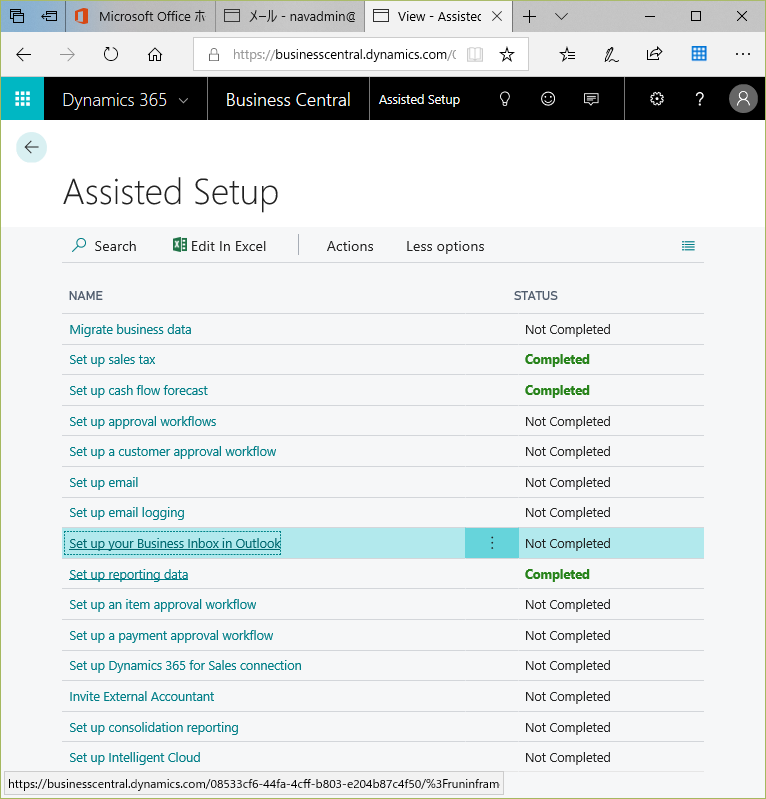The image size is (766, 799).
Task: Click the reading view book icon
Action: click(x=474, y=55)
